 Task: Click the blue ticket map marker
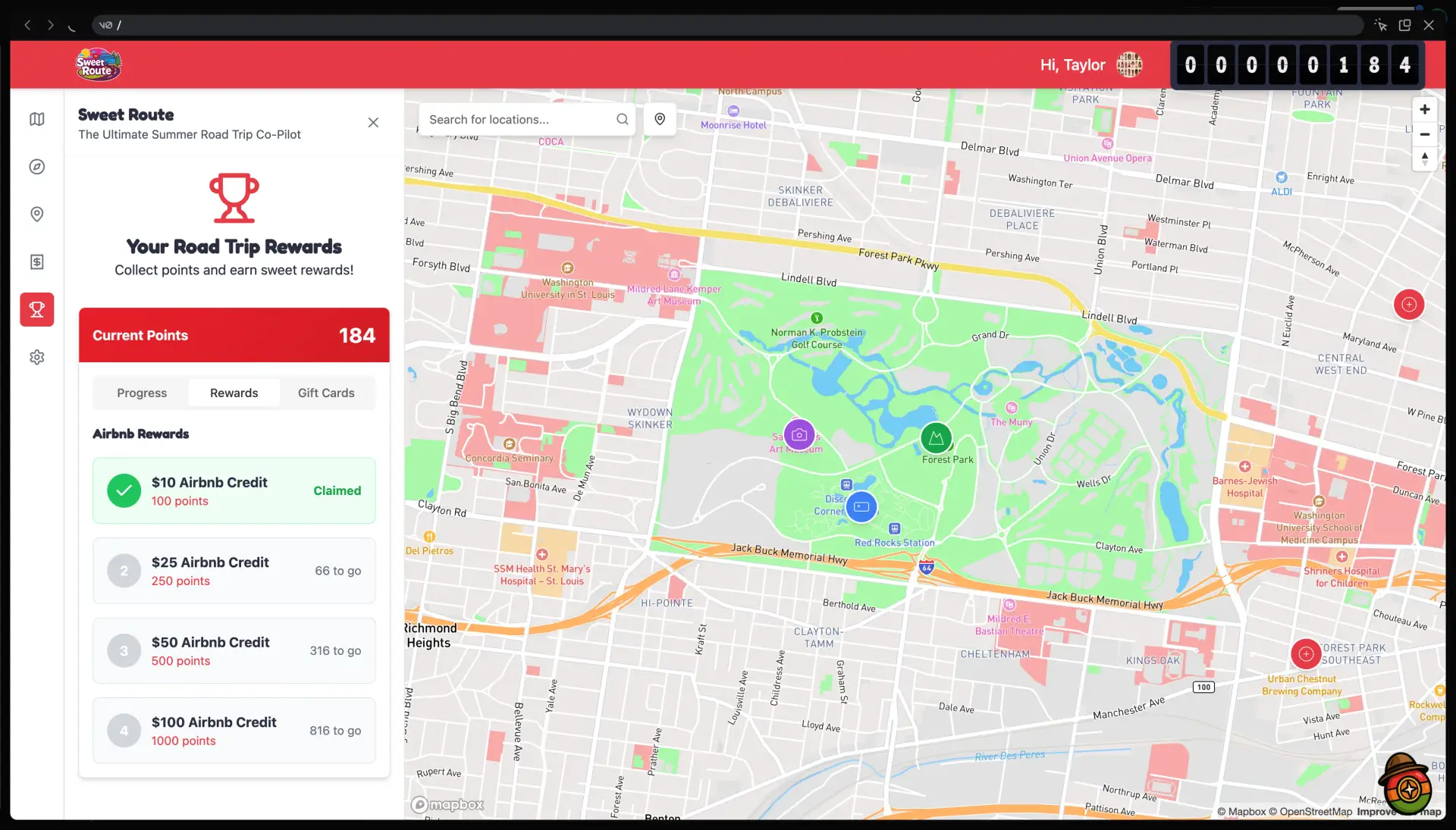(861, 506)
